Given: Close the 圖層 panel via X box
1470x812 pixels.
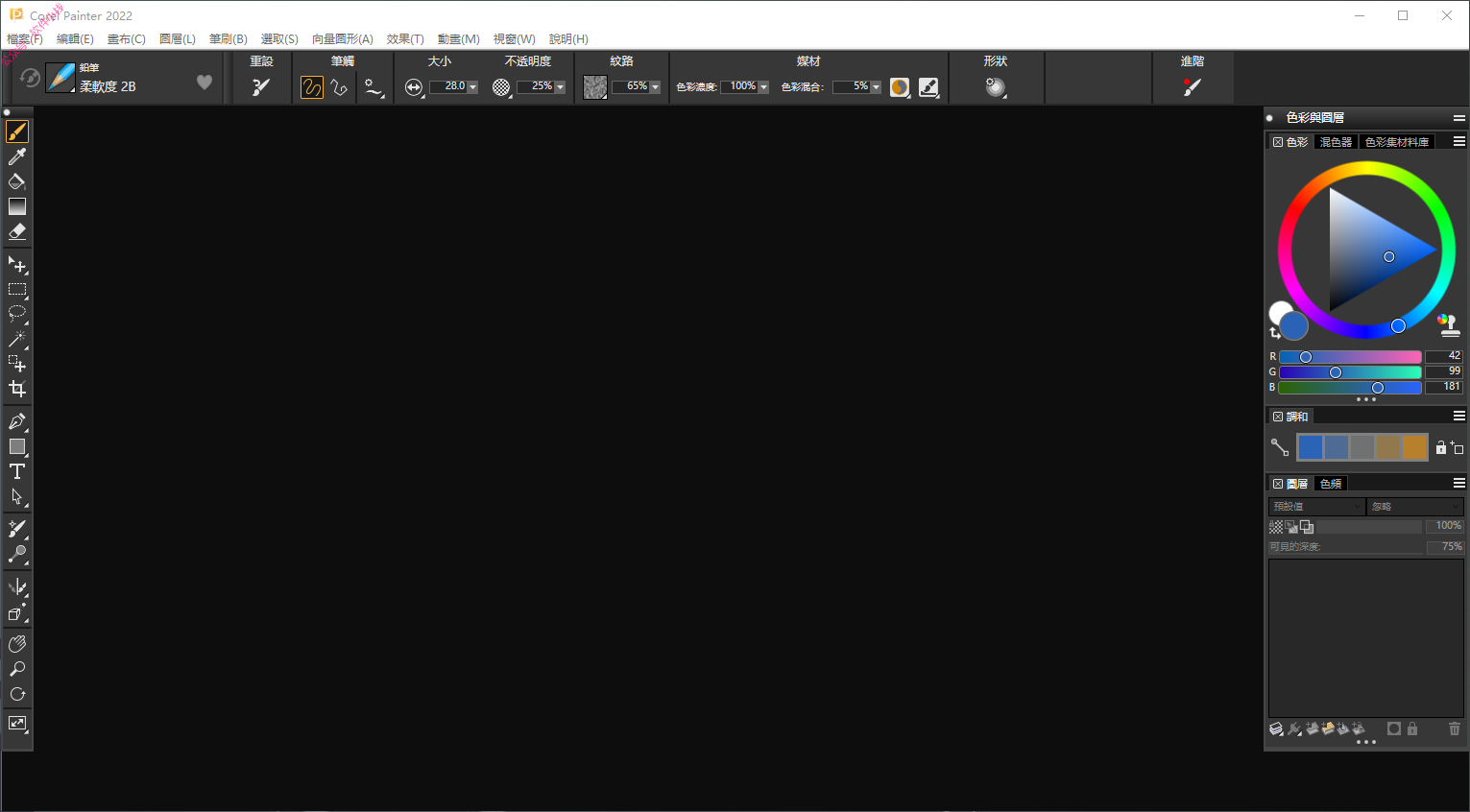Looking at the screenshot, I should click(1278, 484).
